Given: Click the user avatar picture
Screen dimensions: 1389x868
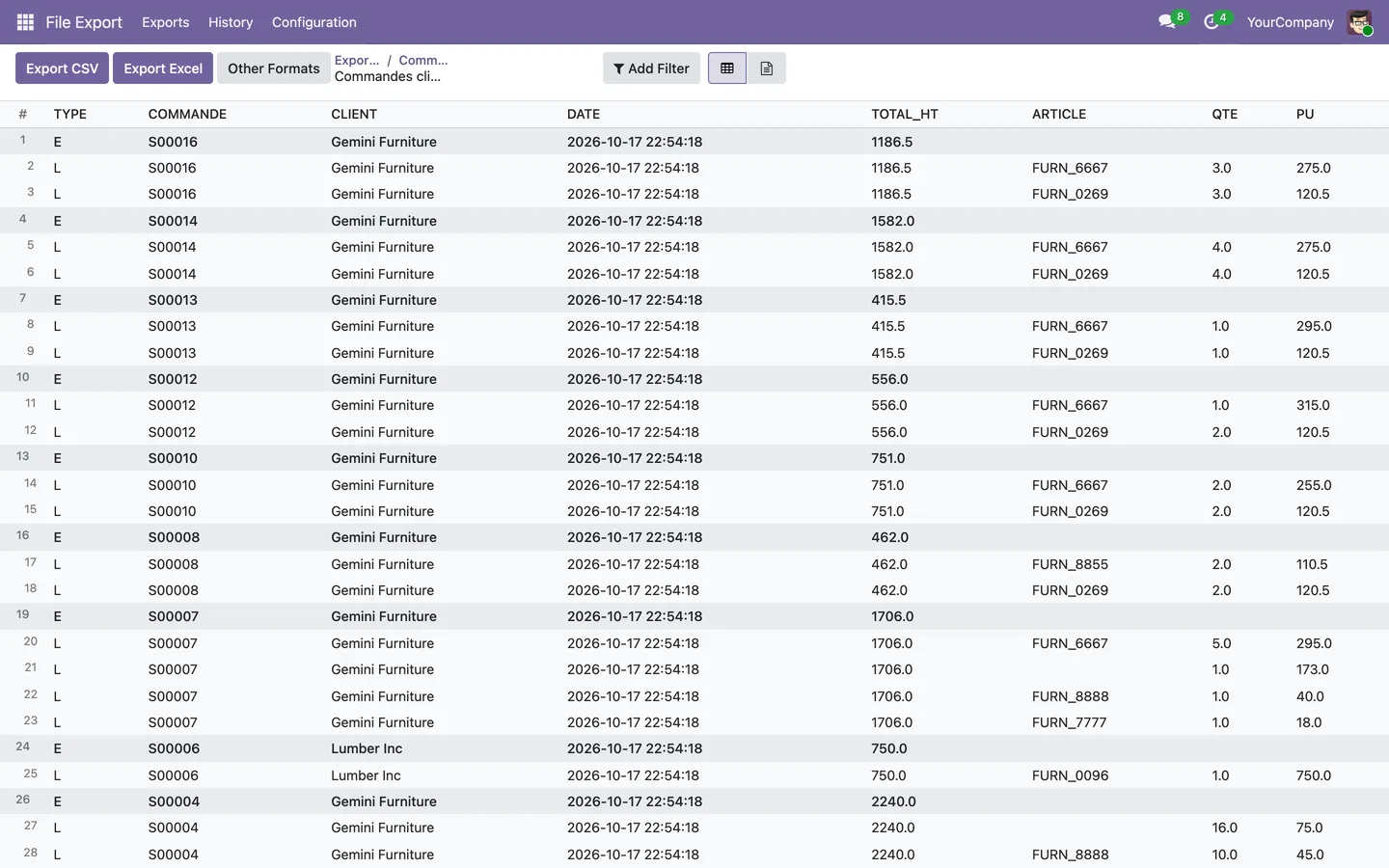Looking at the screenshot, I should point(1359,22).
